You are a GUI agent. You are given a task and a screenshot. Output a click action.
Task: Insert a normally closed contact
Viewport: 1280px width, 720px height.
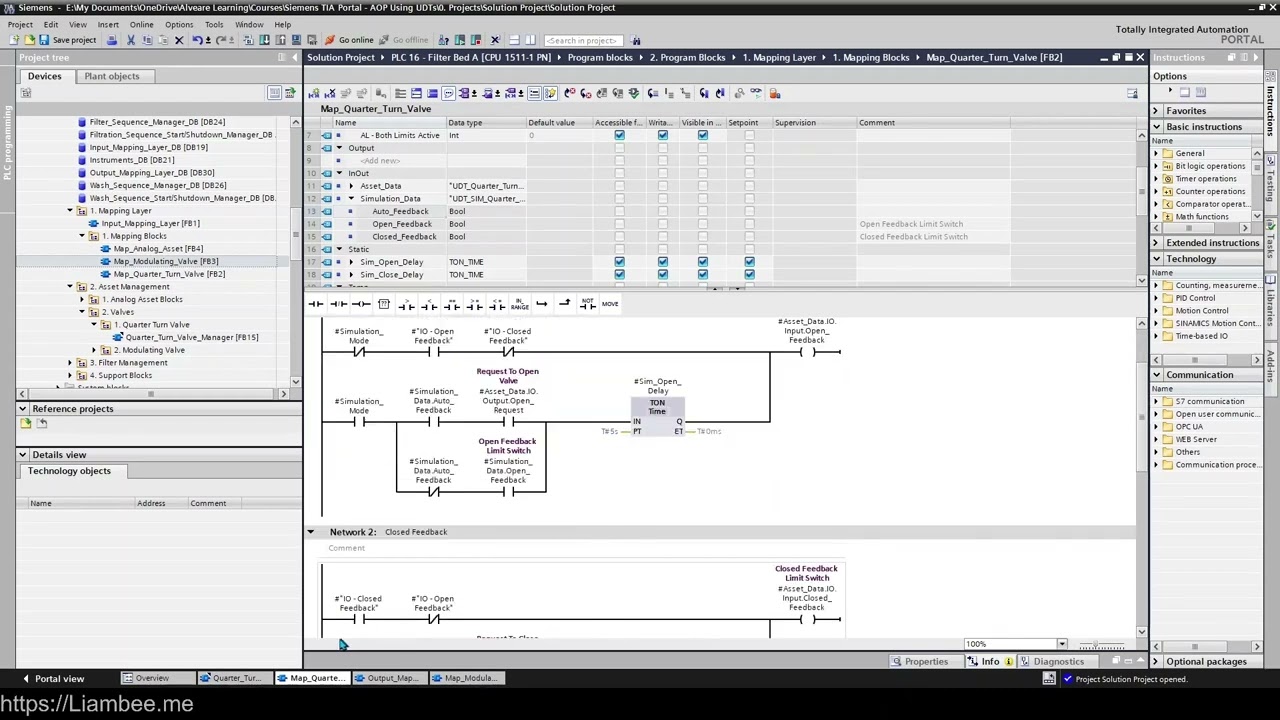tap(338, 304)
